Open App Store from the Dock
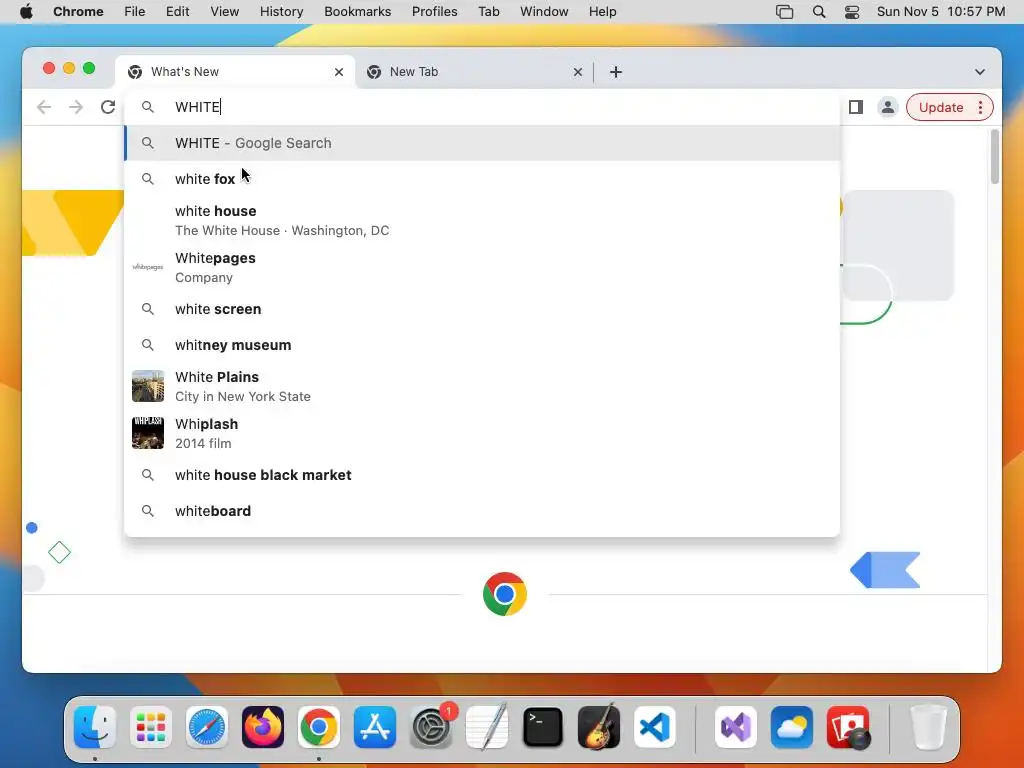Viewport: 1024px width, 768px height. pyautogui.click(x=375, y=727)
